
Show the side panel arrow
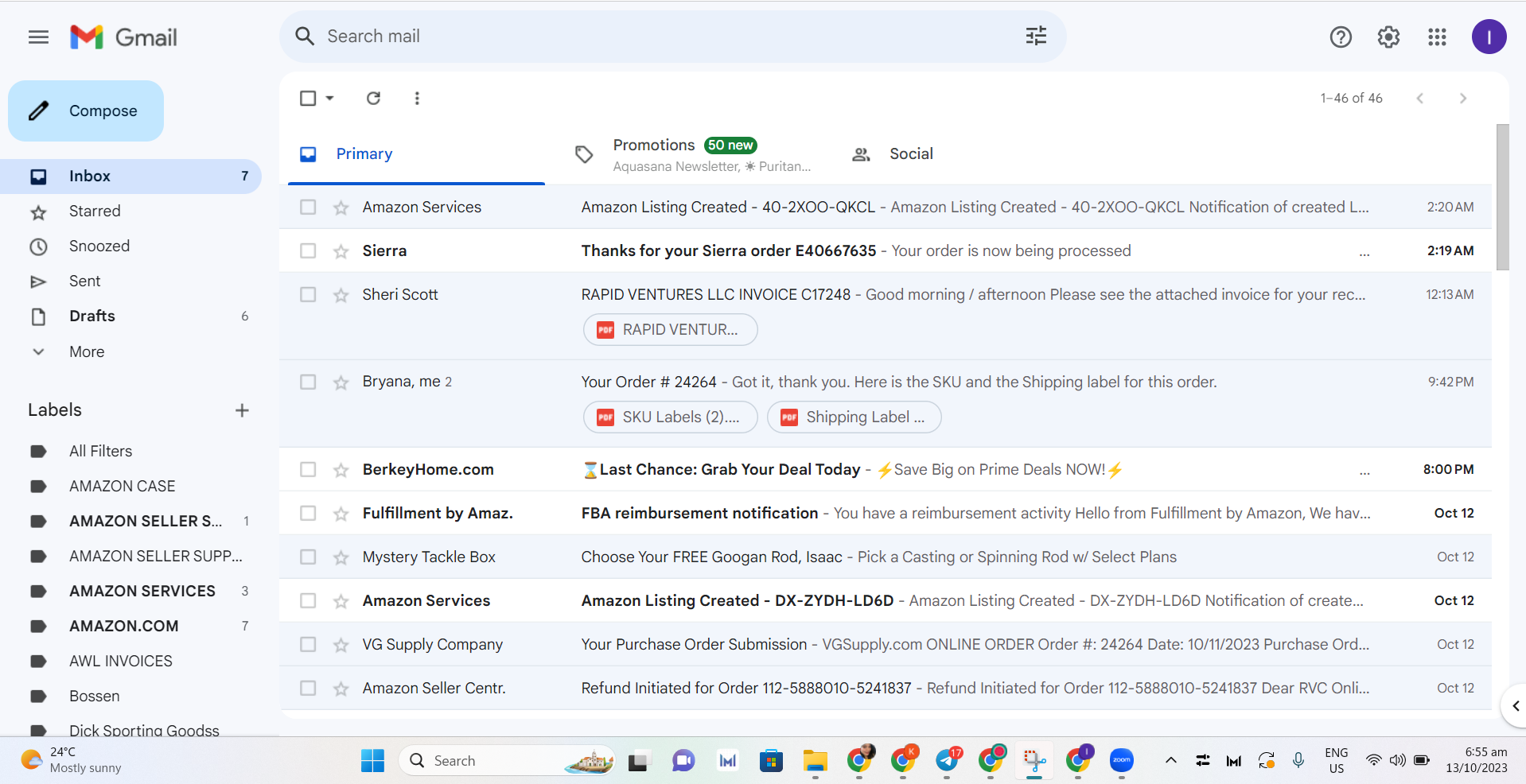tap(1515, 706)
